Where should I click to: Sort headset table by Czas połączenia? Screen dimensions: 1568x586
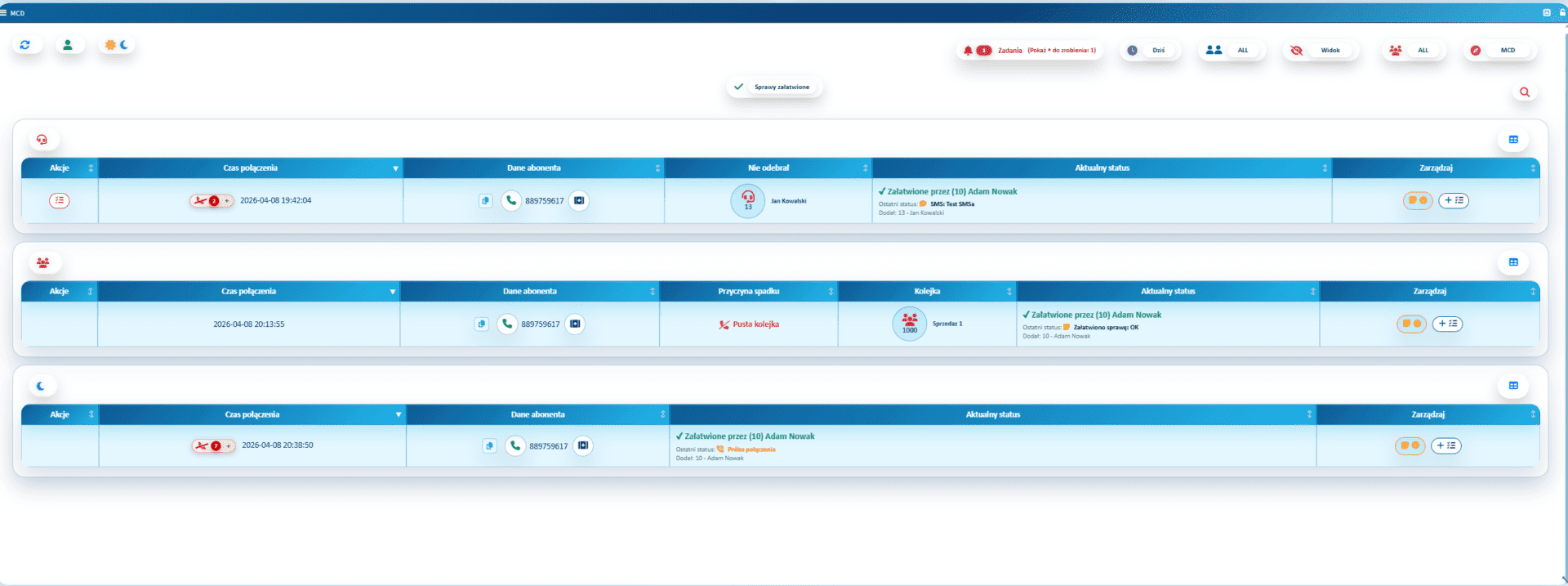pos(251,168)
